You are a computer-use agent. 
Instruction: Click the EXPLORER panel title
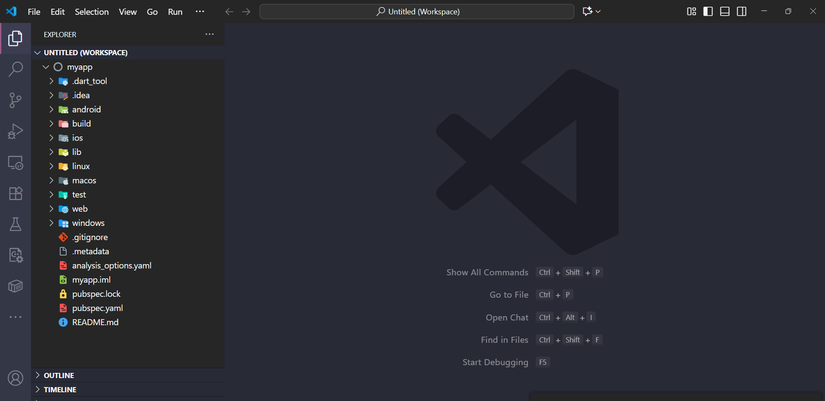click(60, 34)
